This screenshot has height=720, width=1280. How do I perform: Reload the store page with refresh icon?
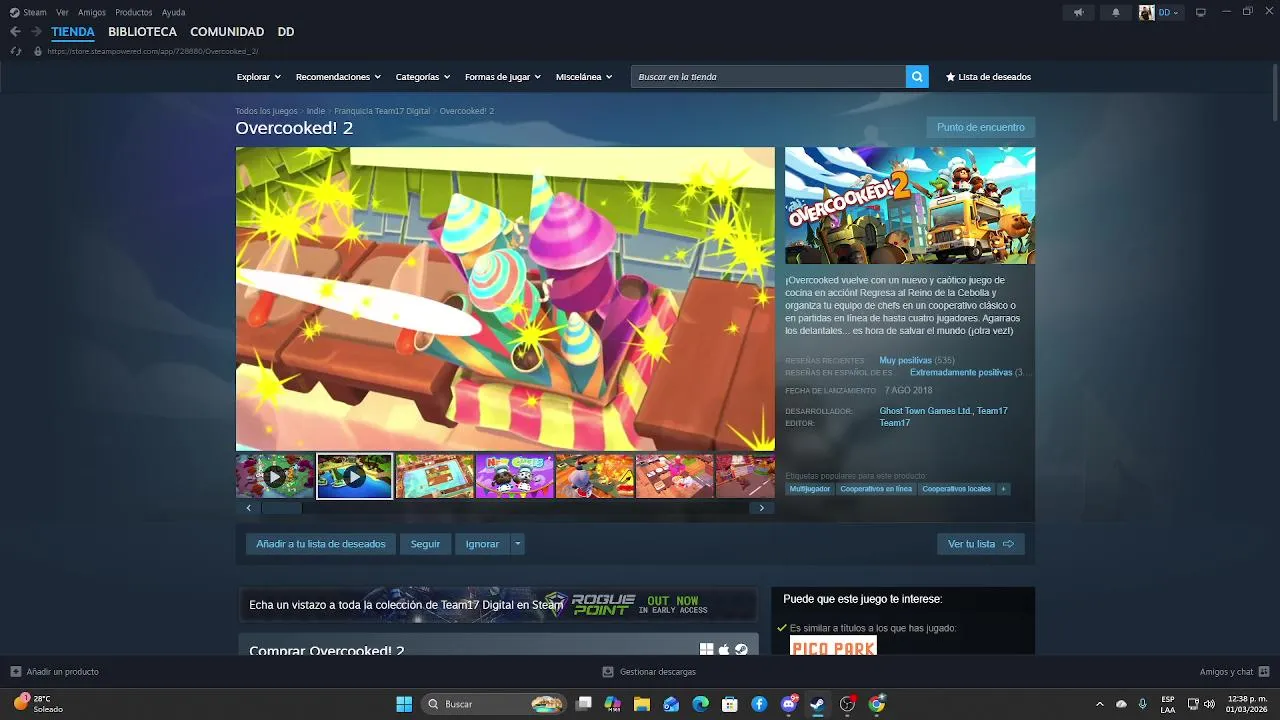(16, 51)
